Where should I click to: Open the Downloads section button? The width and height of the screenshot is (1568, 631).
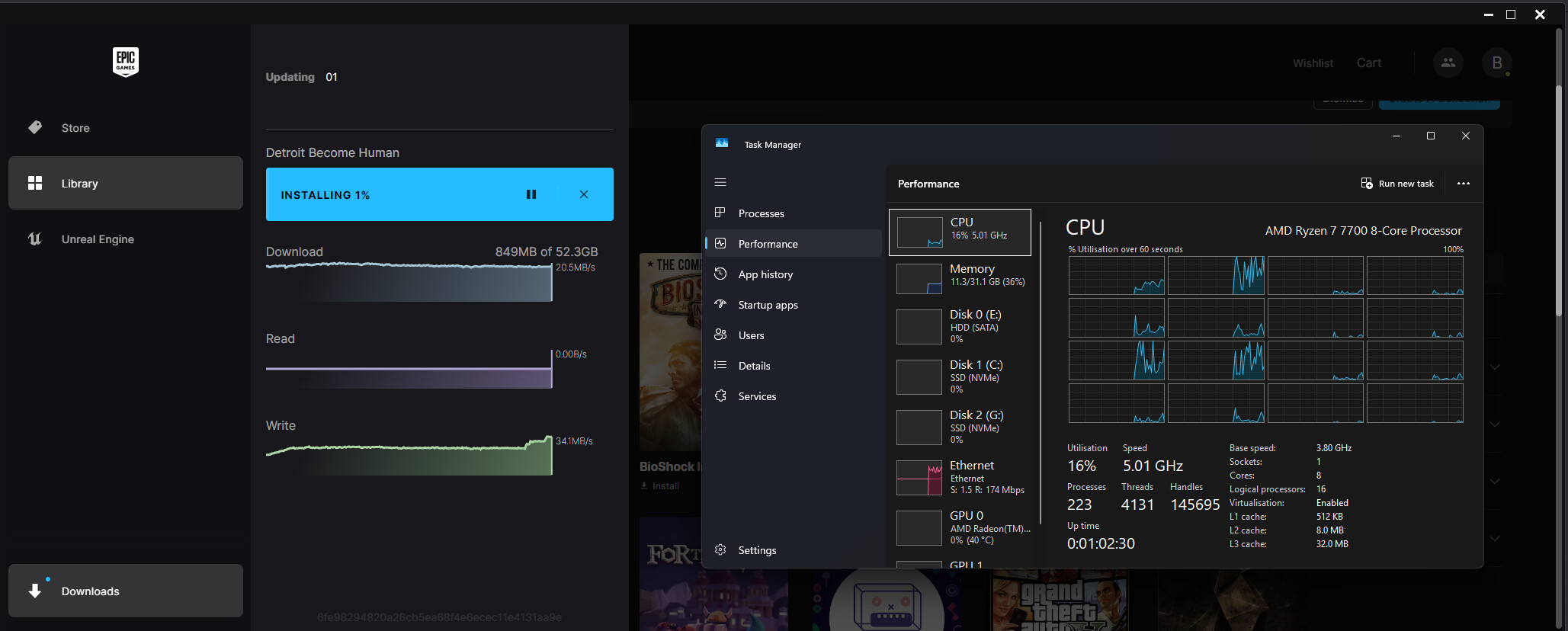click(126, 591)
